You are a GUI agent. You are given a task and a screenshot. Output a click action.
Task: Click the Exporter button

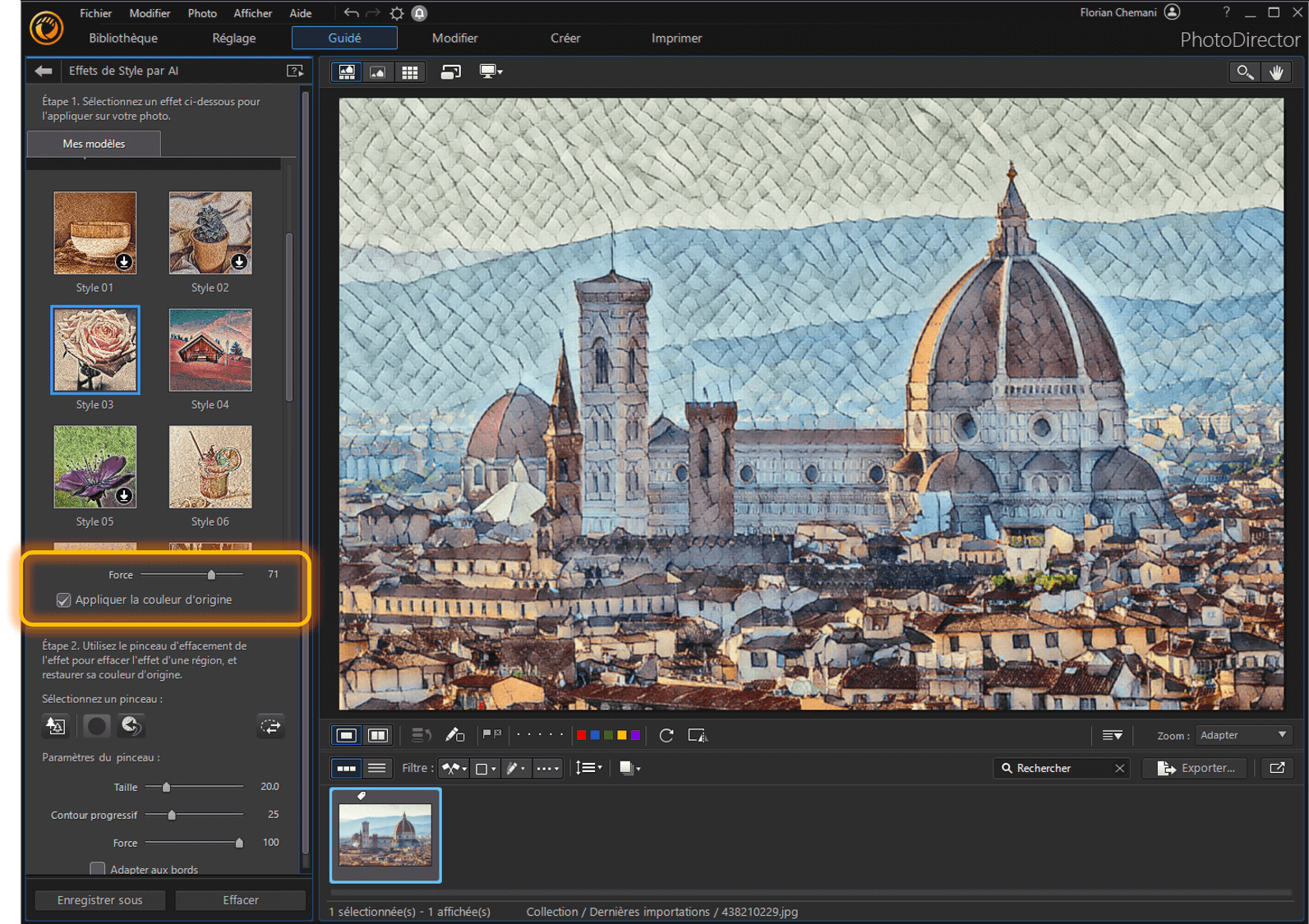point(1196,768)
